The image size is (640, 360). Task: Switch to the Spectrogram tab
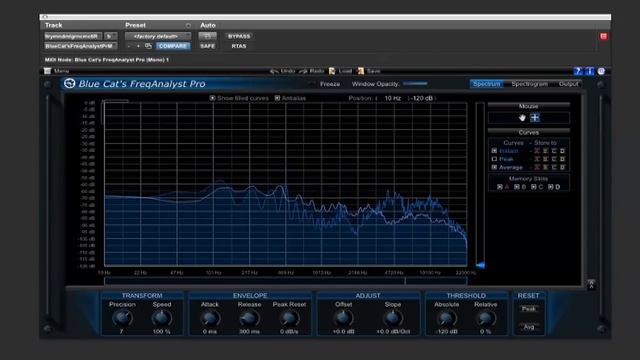click(x=529, y=84)
